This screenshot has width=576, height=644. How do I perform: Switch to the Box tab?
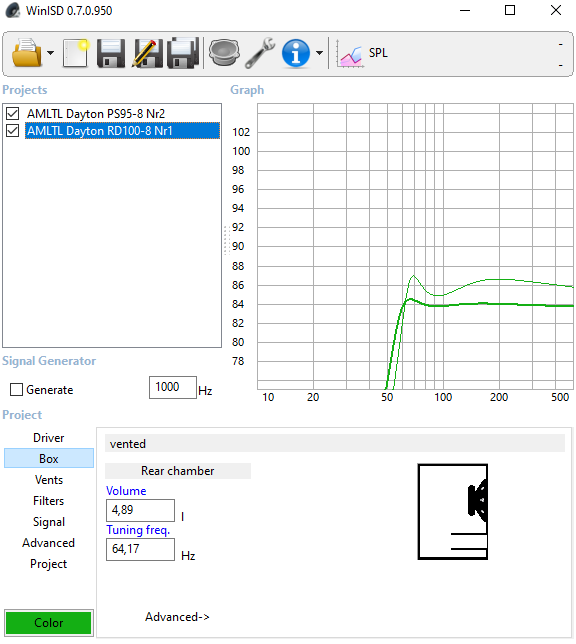pos(49,458)
